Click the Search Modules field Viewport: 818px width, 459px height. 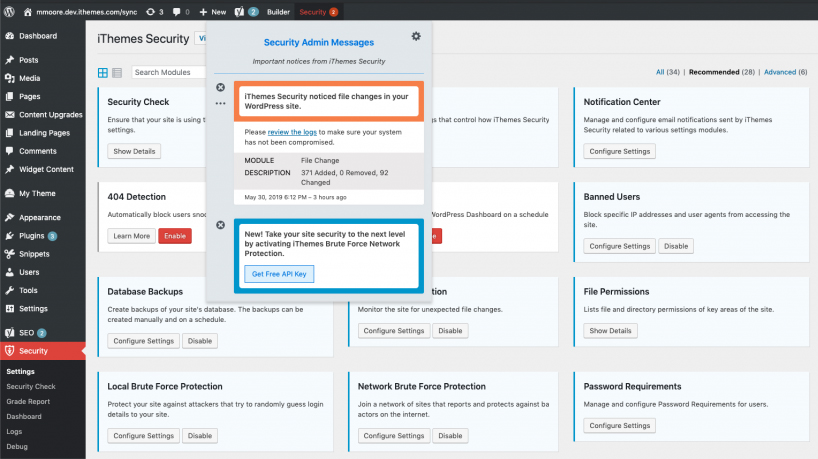coord(169,73)
